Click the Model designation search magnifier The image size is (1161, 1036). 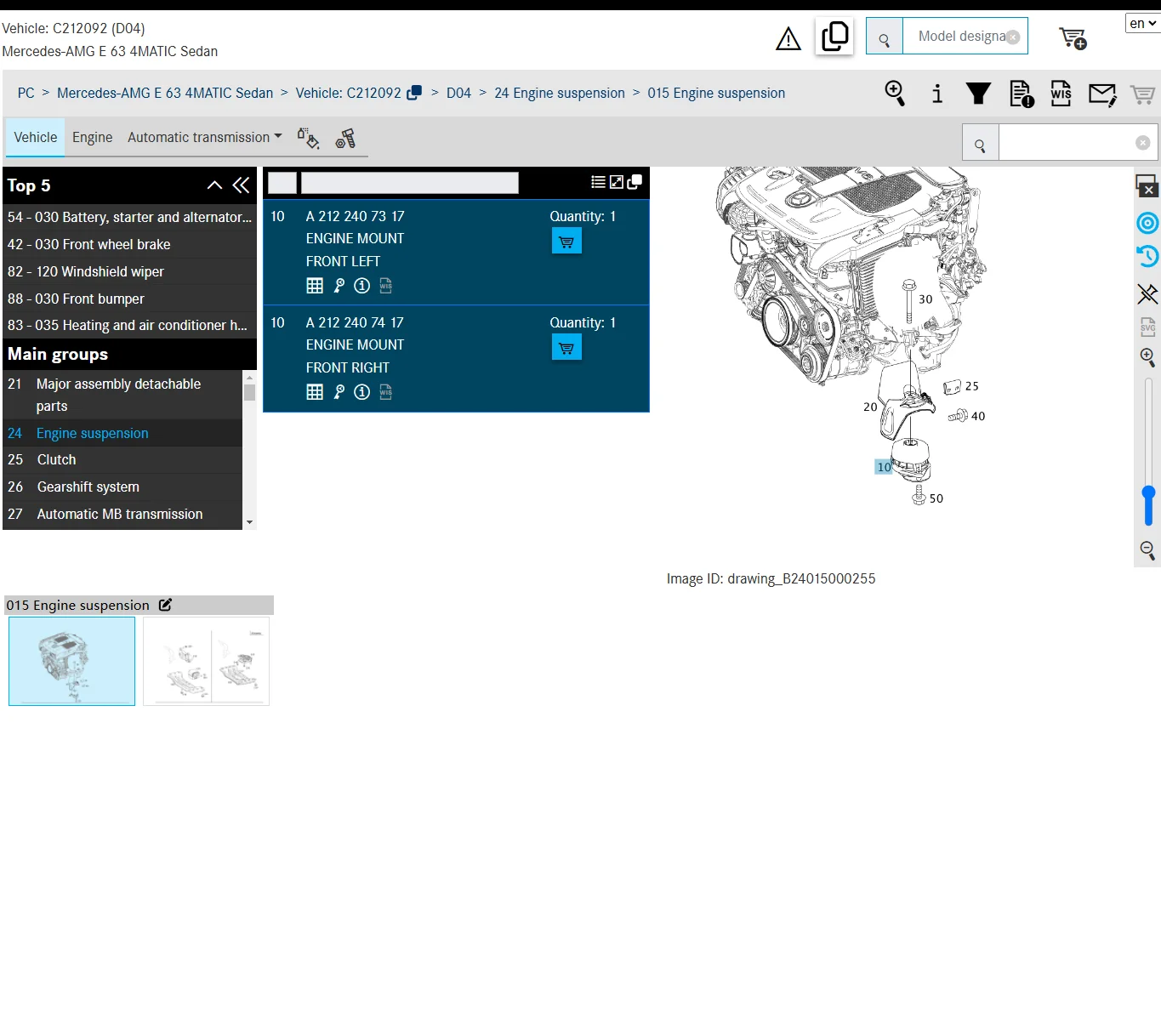coord(885,37)
